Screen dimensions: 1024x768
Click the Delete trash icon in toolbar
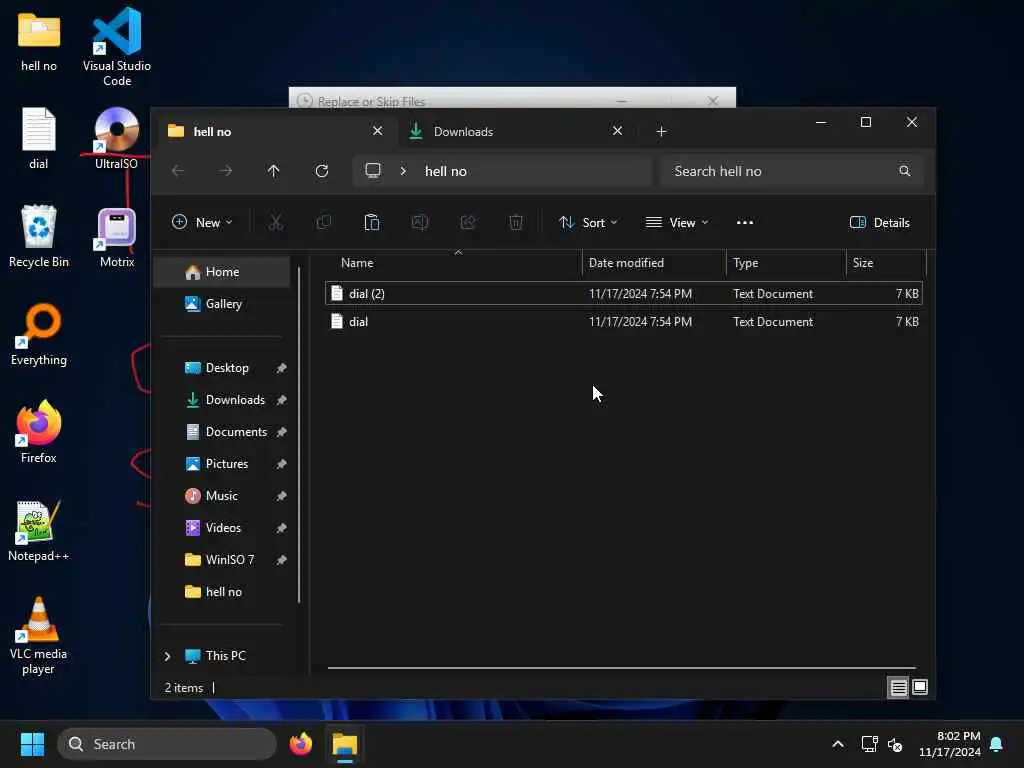coord(515,223)
